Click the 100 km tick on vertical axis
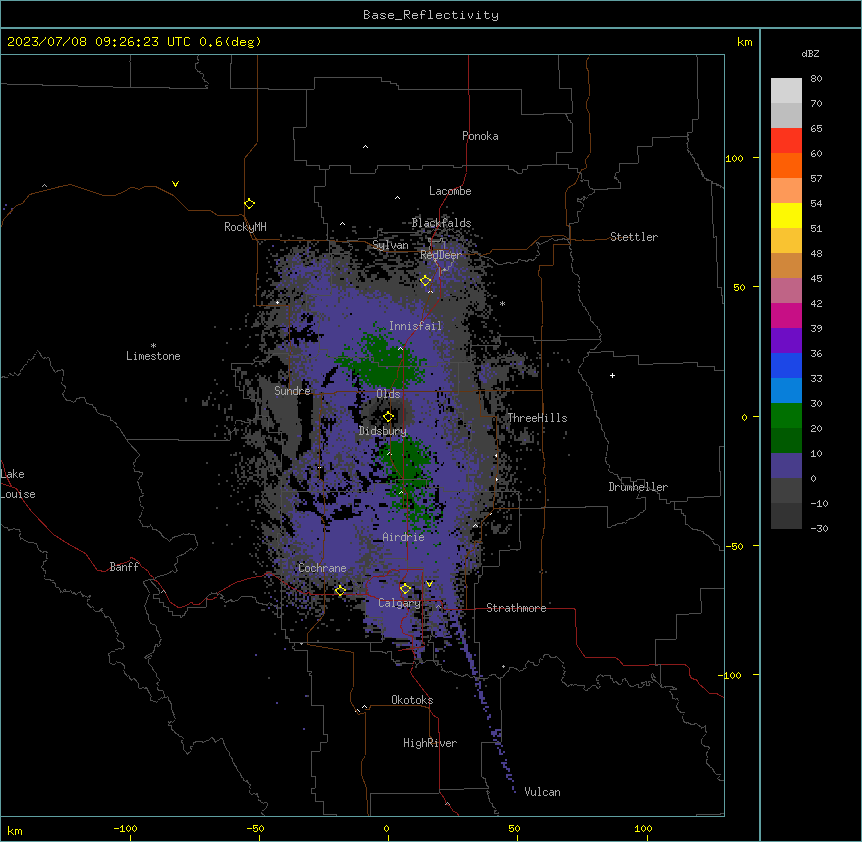 [734, 158]
